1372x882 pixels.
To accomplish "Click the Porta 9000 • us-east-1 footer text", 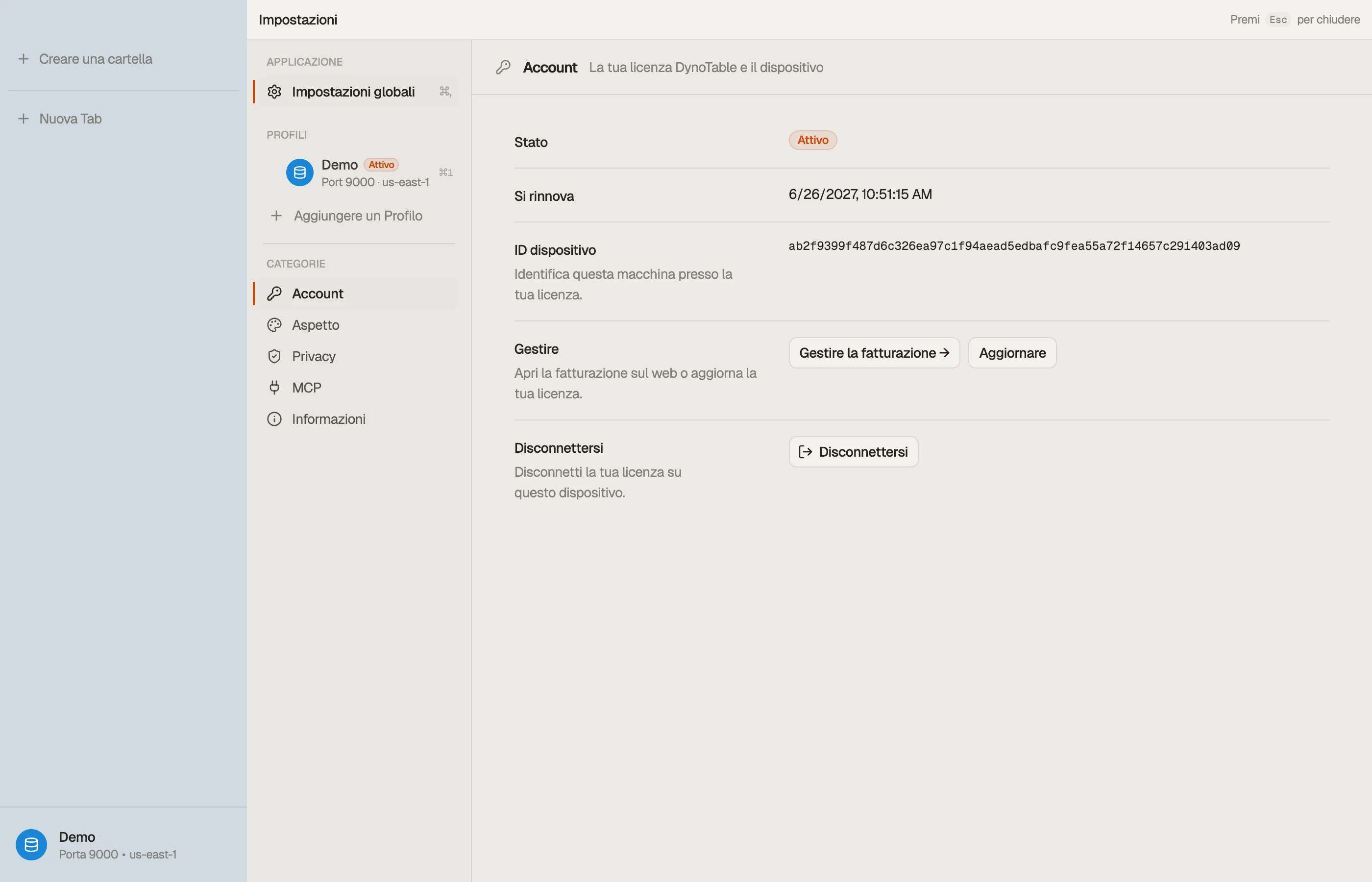I will point(118,855).
